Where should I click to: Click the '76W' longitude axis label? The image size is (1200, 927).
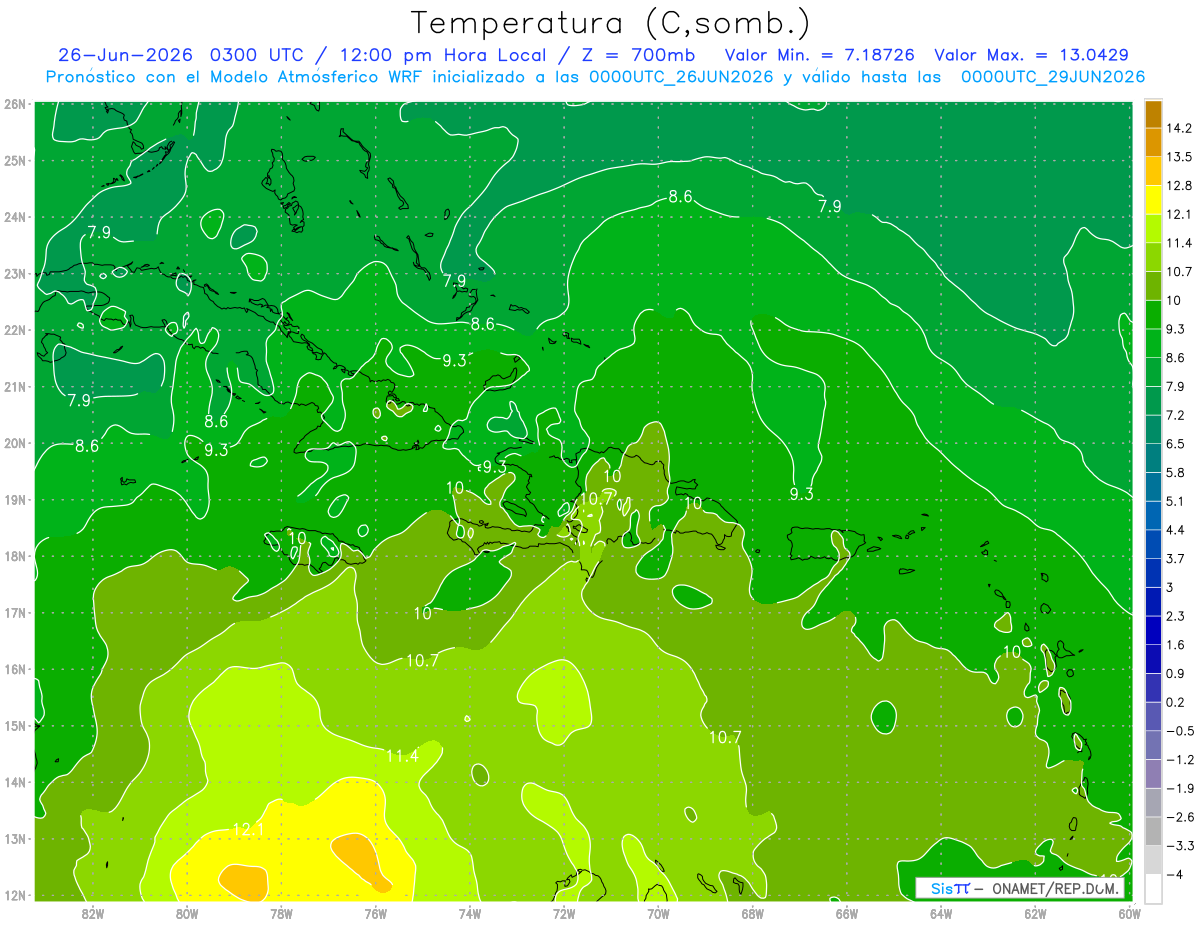click(375, 913)
